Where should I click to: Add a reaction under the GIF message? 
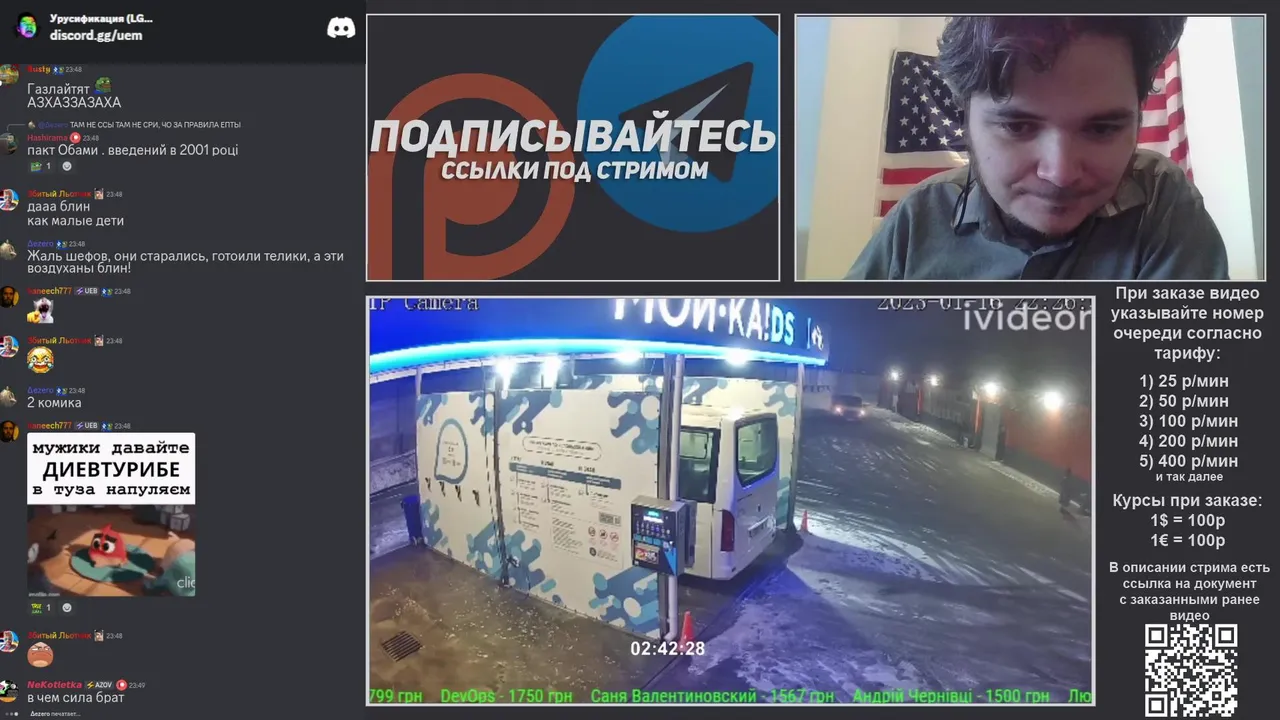pos(67,607)
